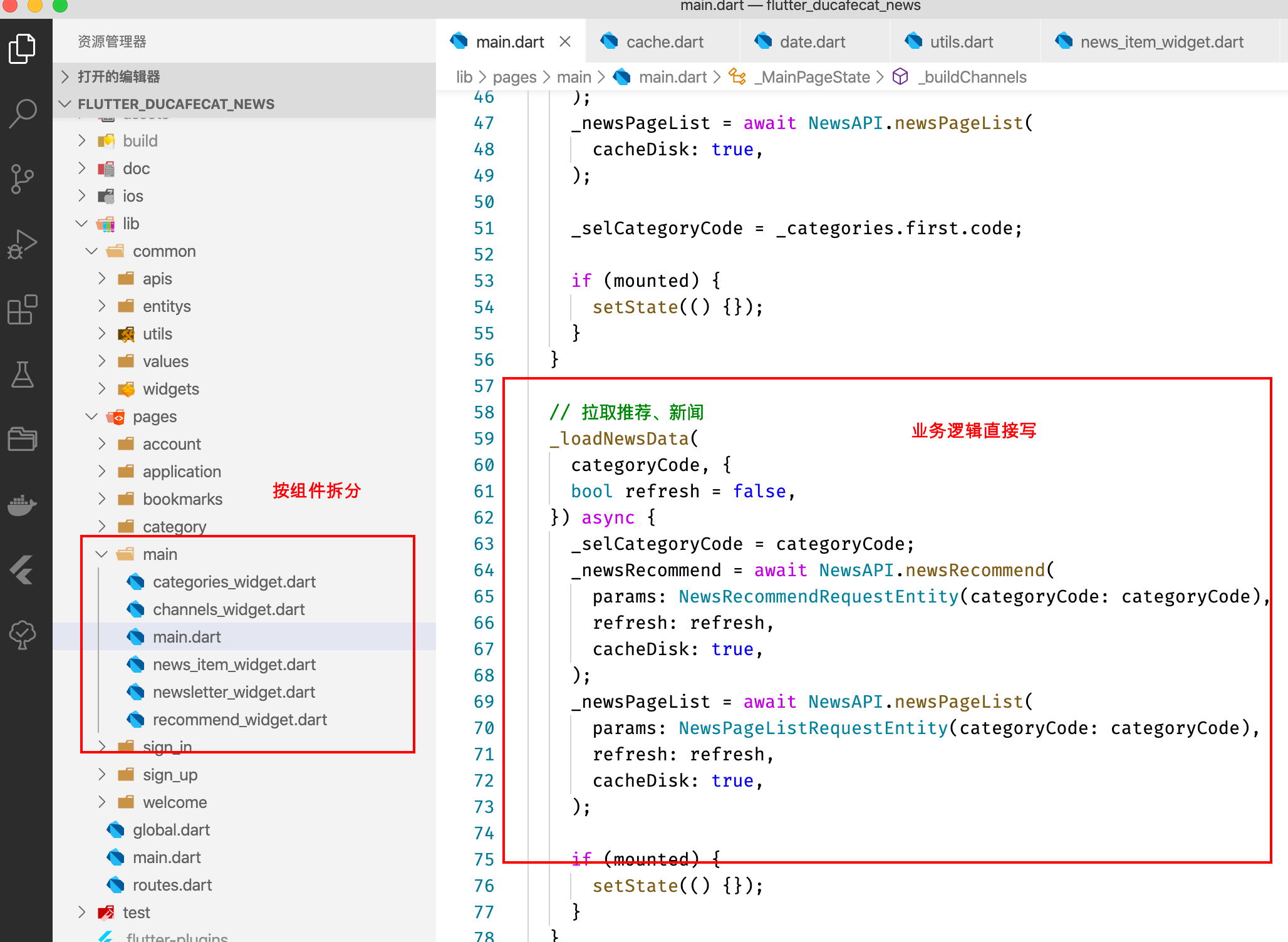
Task: Open the Todo Tree panel
Action: pyautogui.click(x=23, y=634)
